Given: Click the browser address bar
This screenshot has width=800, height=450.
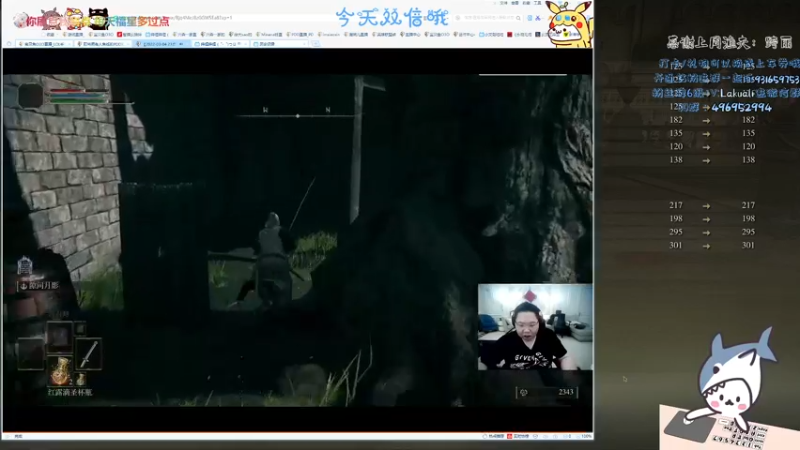Looking at the screenshot, I should [x=245, y=18].
